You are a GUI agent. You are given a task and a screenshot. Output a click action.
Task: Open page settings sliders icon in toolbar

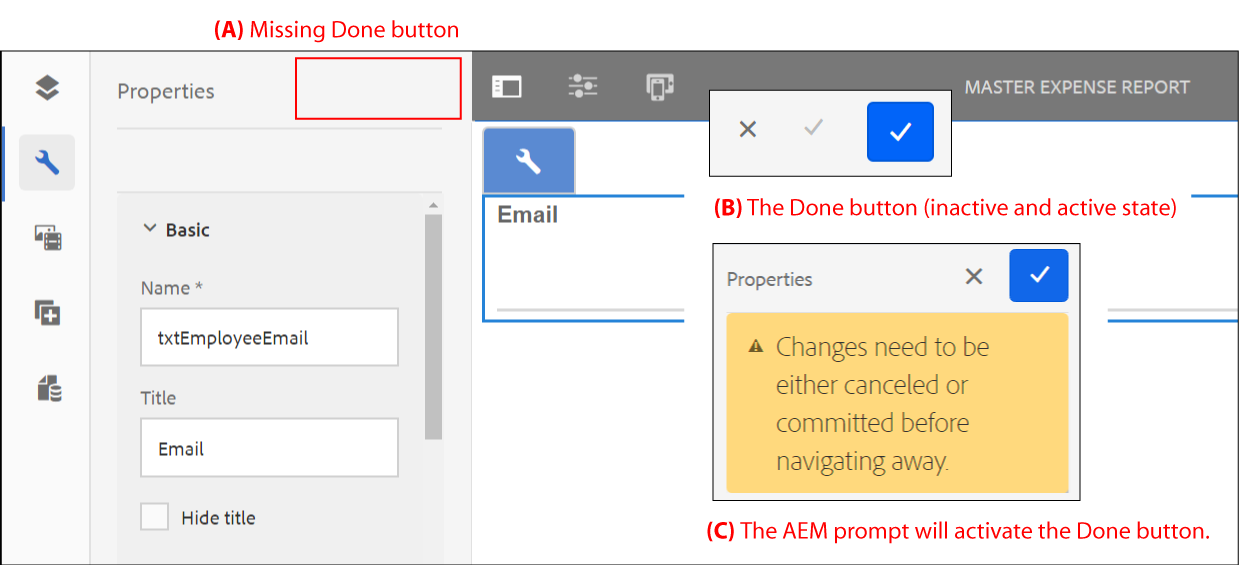point(583,87)
